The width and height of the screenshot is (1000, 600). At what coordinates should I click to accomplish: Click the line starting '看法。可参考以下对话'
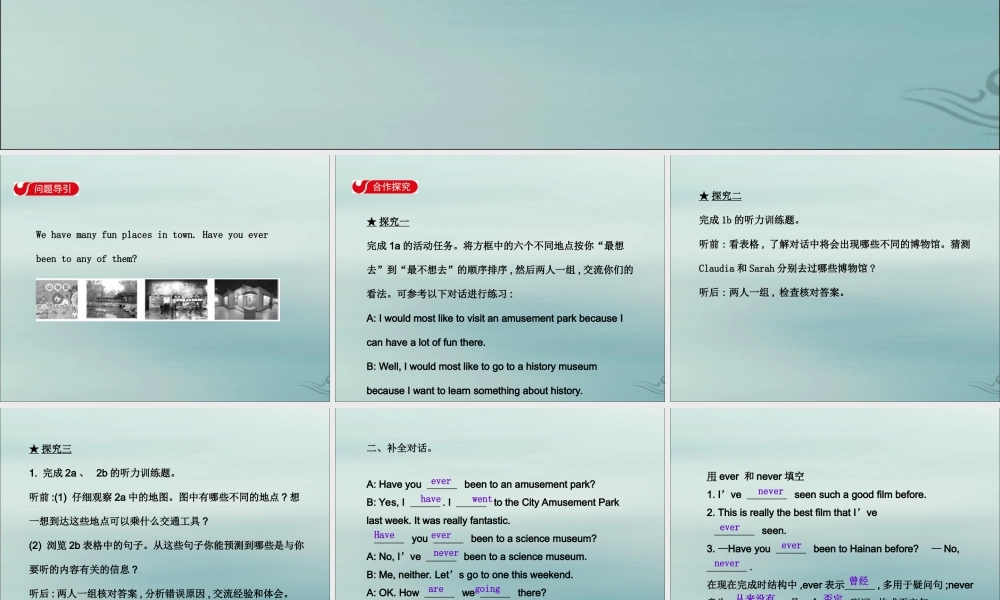440,294
